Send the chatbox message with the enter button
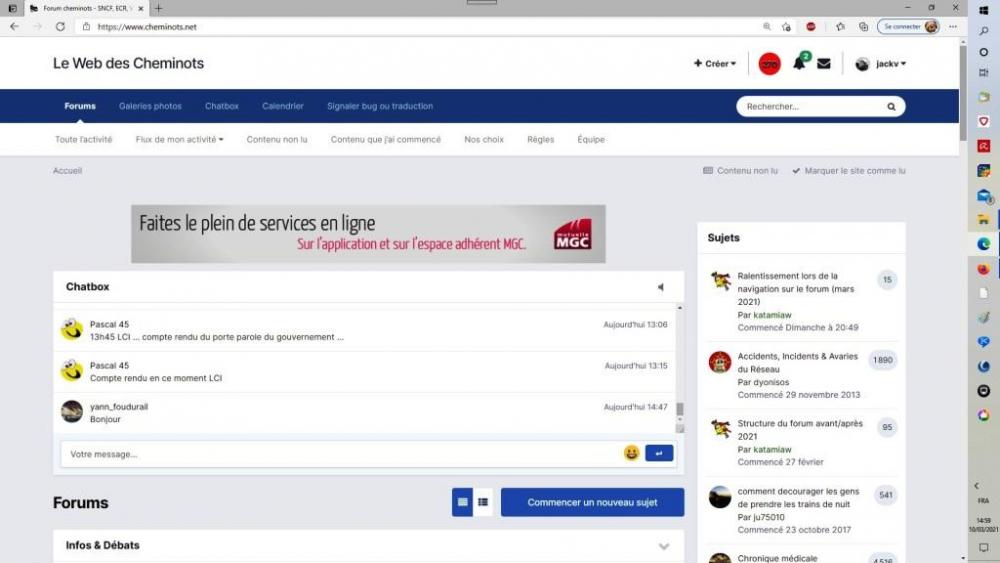This screenshot has width=1000, height=563. (x=659, y=453)
